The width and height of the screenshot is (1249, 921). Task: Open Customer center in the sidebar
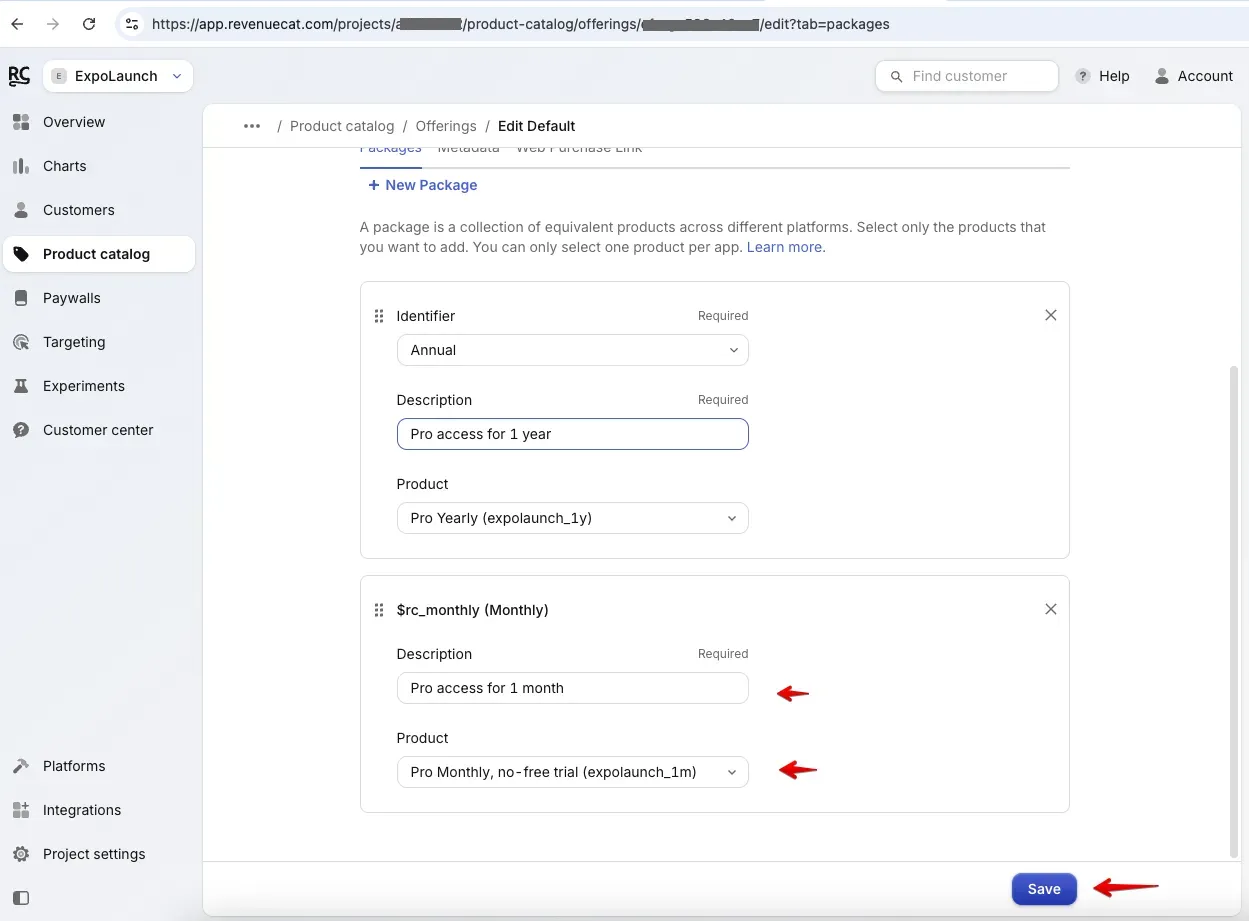(x=99, y=430)
